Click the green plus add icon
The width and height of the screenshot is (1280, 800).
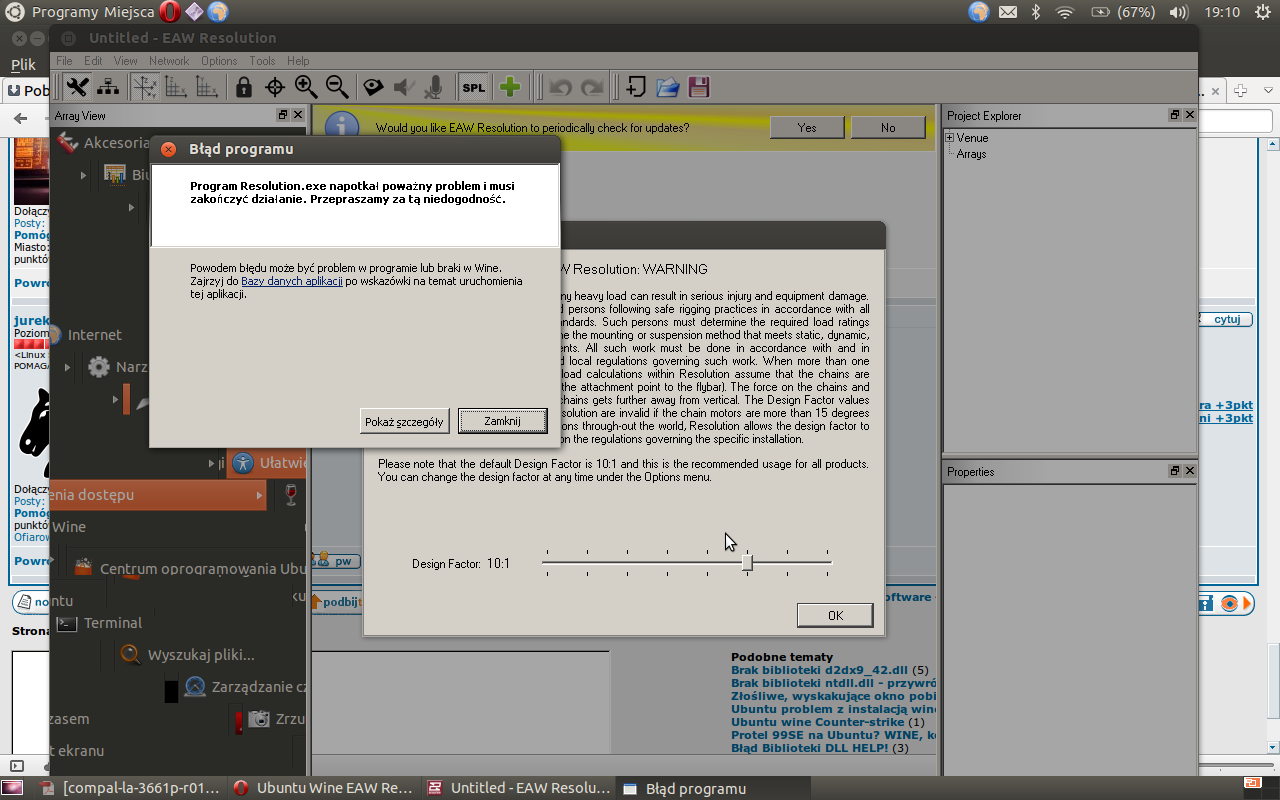point(510,87)
